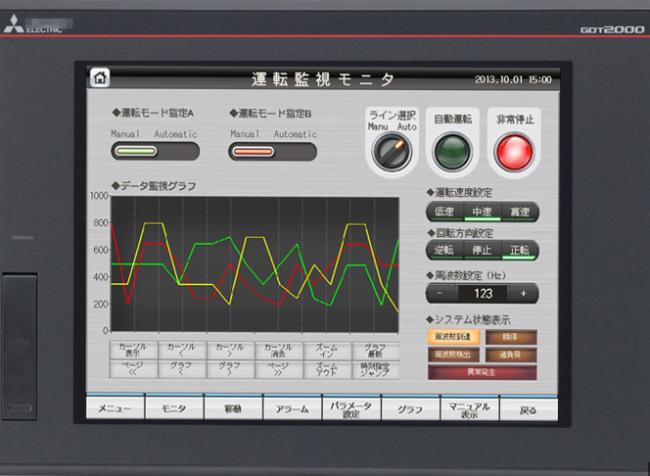Shift graph left with グラフ < button
Viewport: 650px width, 476px height.
pos(182,369)
